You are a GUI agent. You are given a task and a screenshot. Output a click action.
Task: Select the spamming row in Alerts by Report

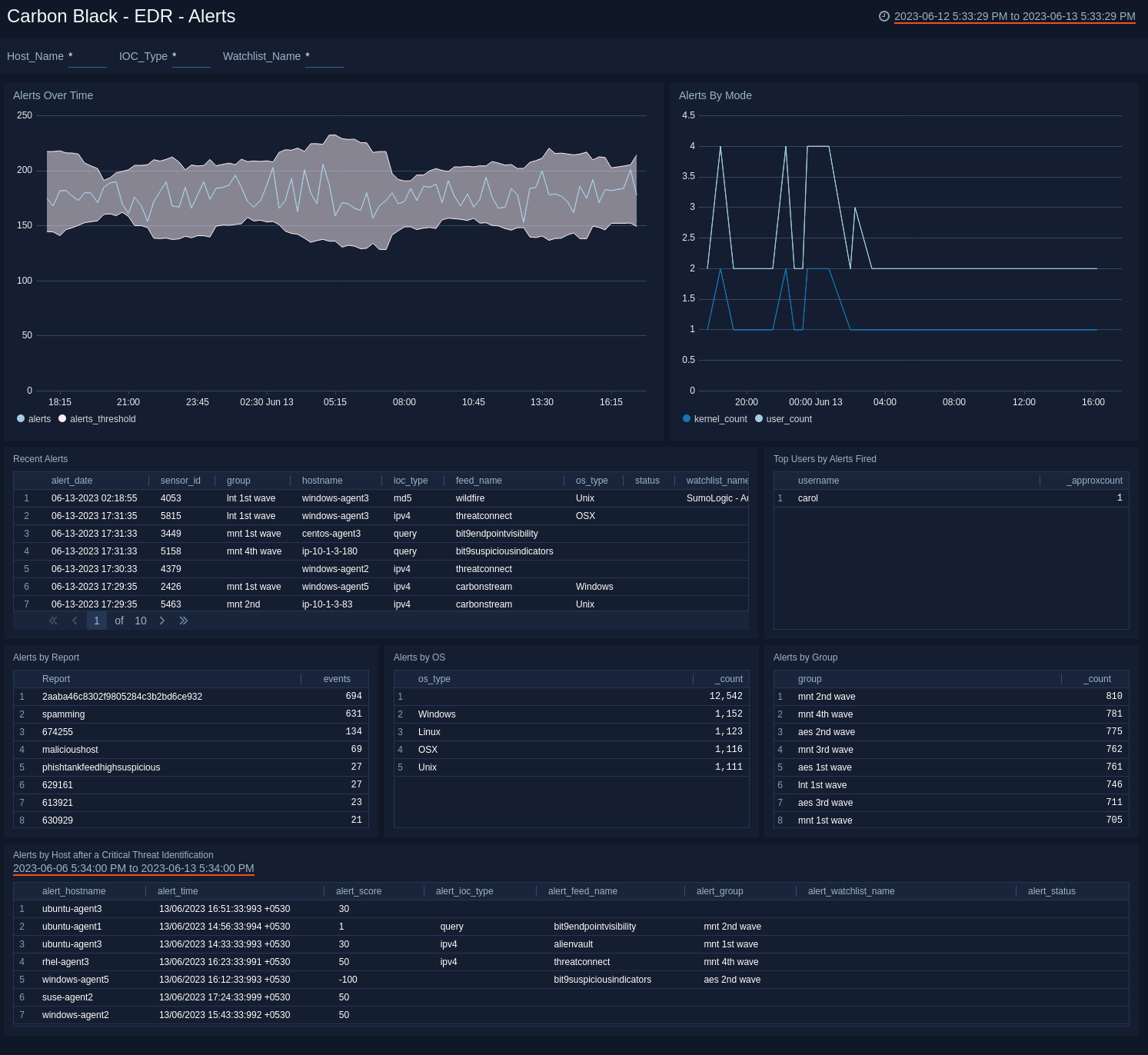pyautogui.click(x=63, y=714)
